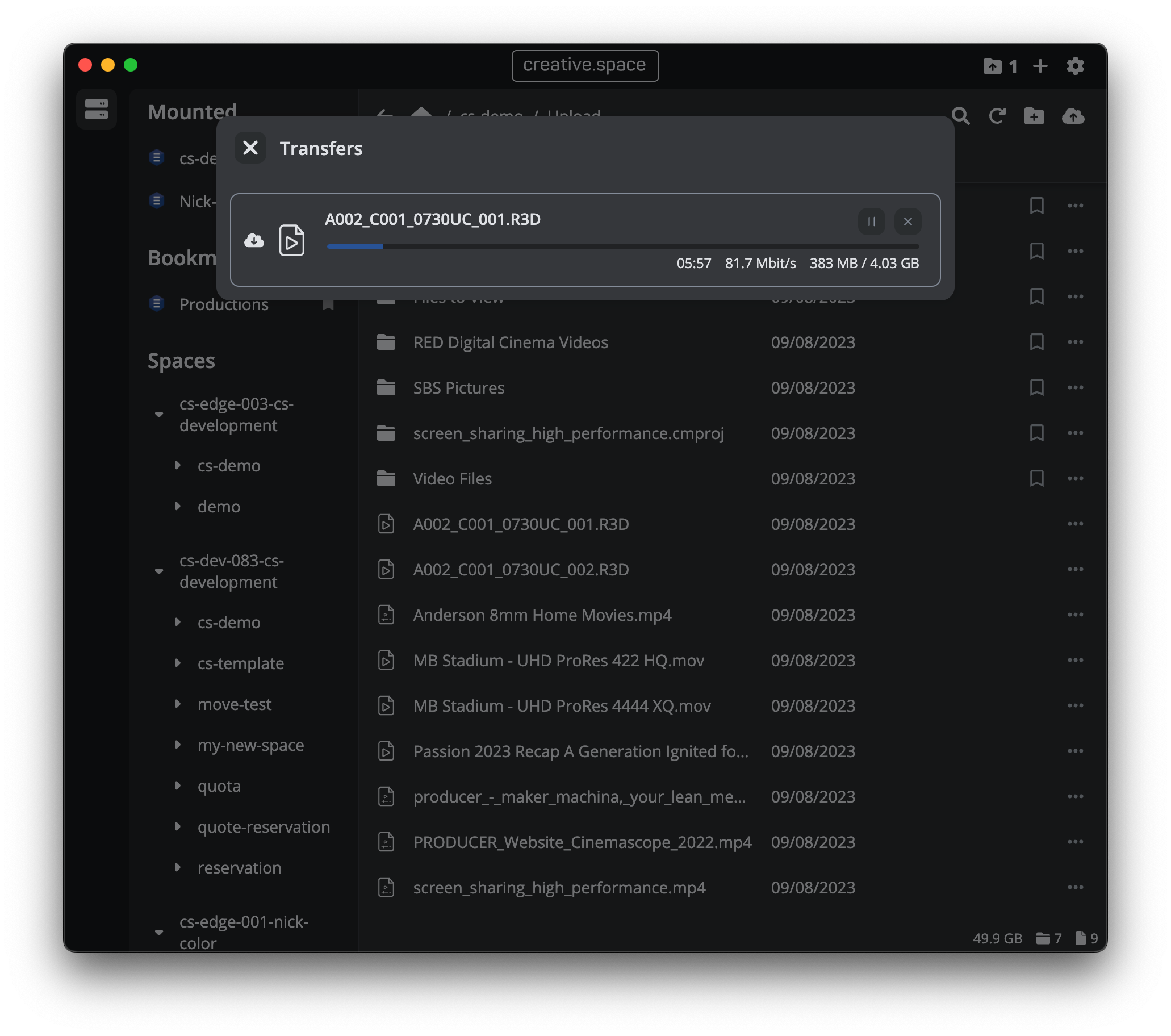Create a new folder with folder-plus icon

(x=1034, y=116)
